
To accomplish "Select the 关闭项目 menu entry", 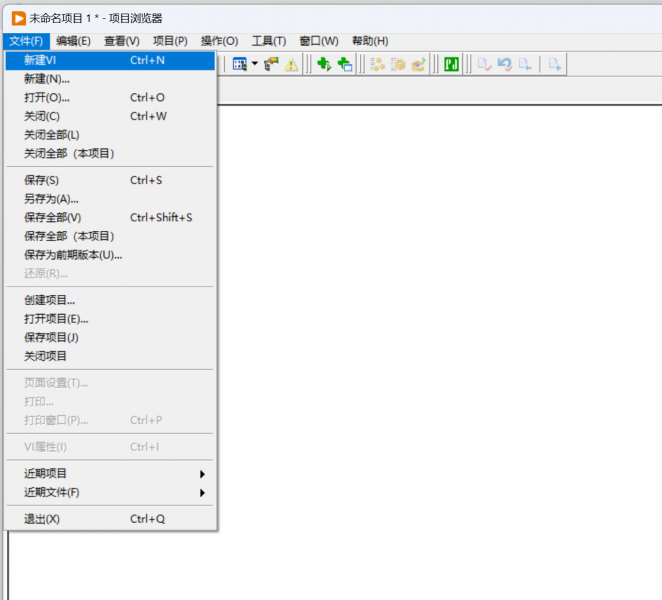I will point(110,356).
